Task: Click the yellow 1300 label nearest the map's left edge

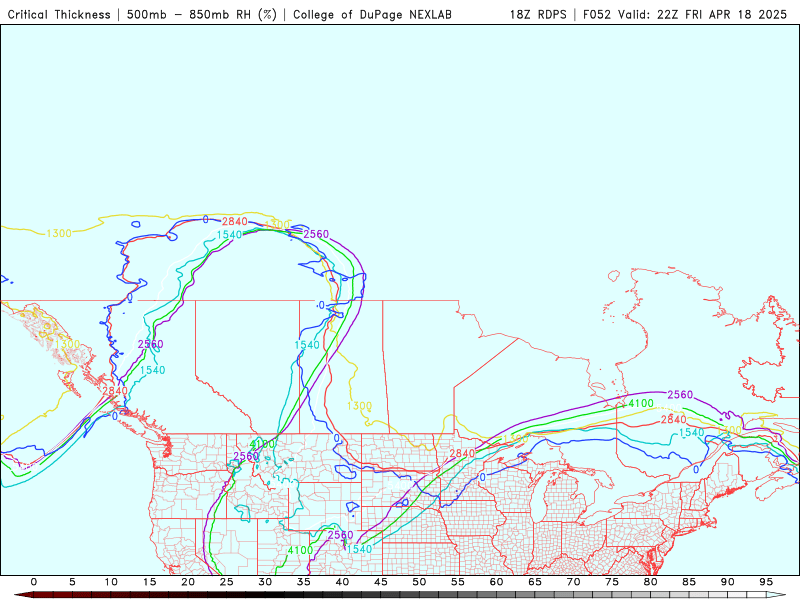Action: [x=59, y=234]
